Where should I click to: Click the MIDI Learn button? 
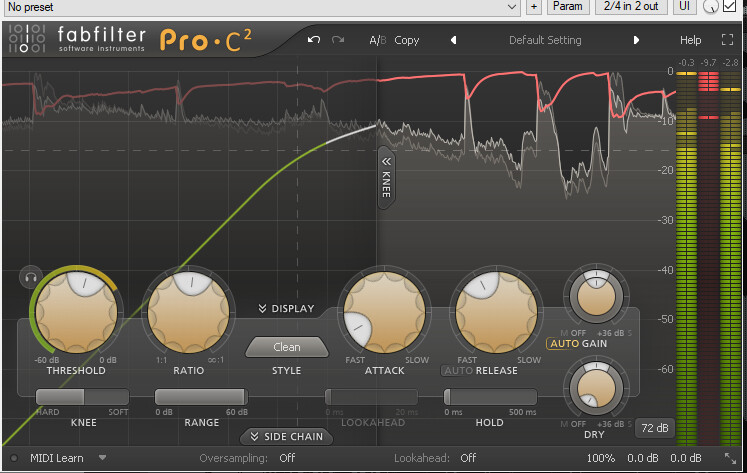tap(57, 458)
